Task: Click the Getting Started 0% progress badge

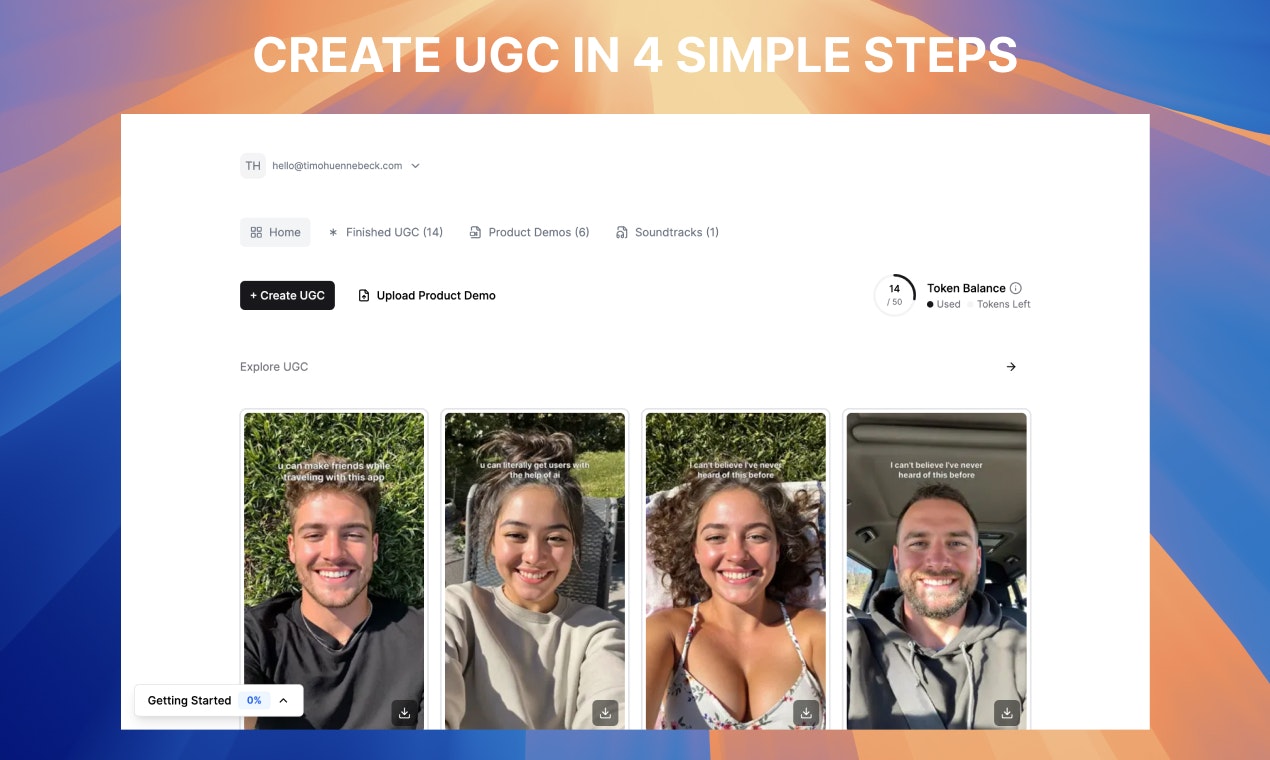Action: pos(254,701)
